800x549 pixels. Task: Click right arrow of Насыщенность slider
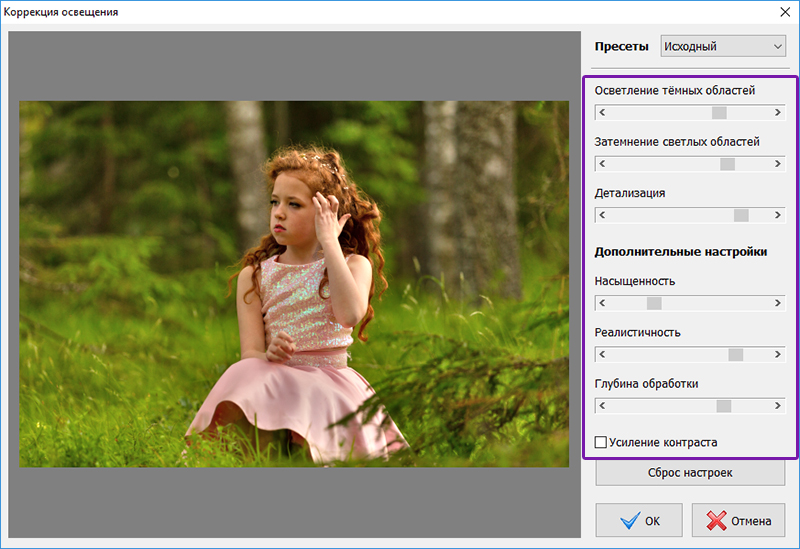pos(778,303)
